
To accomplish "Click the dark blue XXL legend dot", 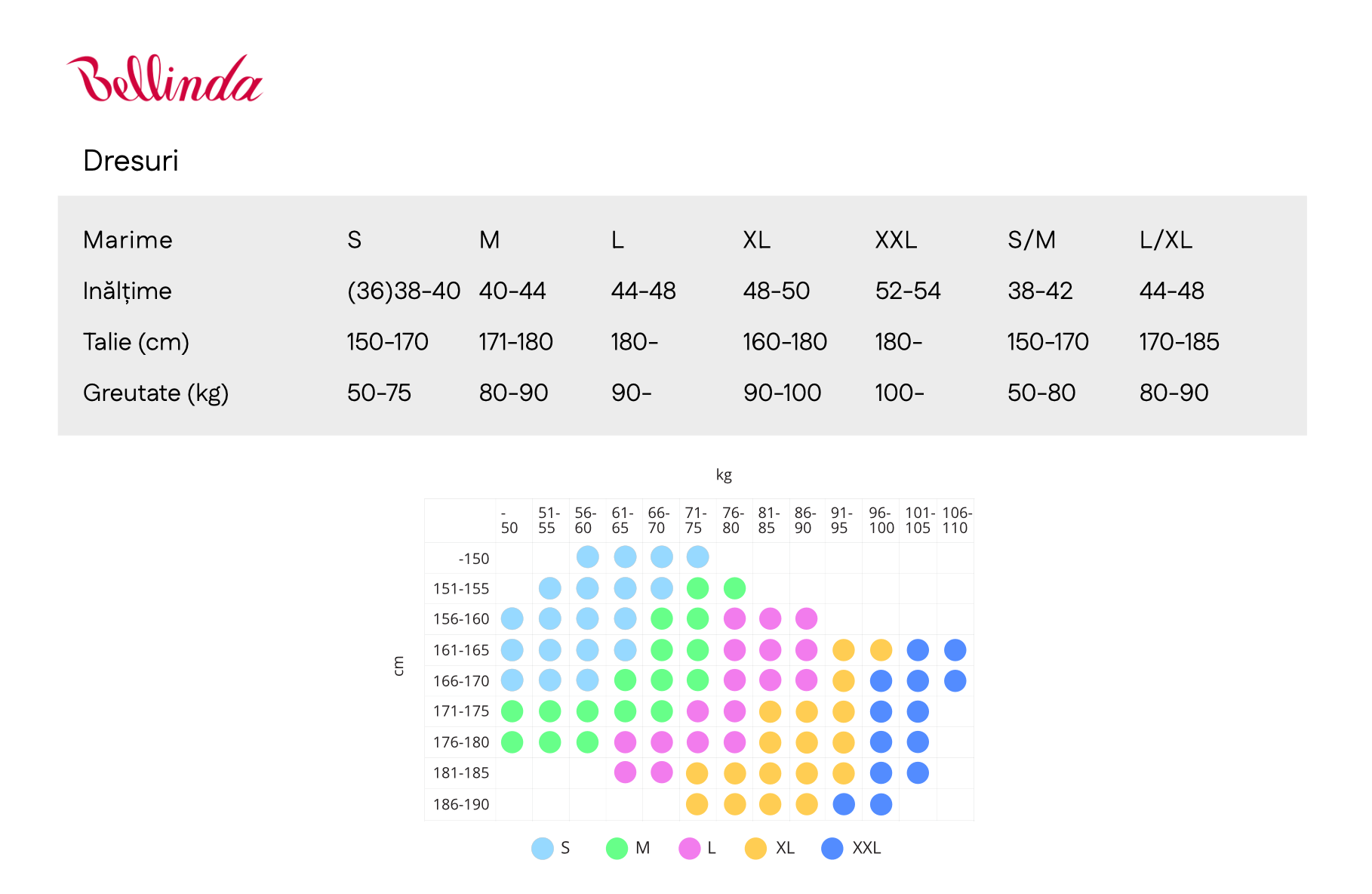I will (x=832, y=848).
